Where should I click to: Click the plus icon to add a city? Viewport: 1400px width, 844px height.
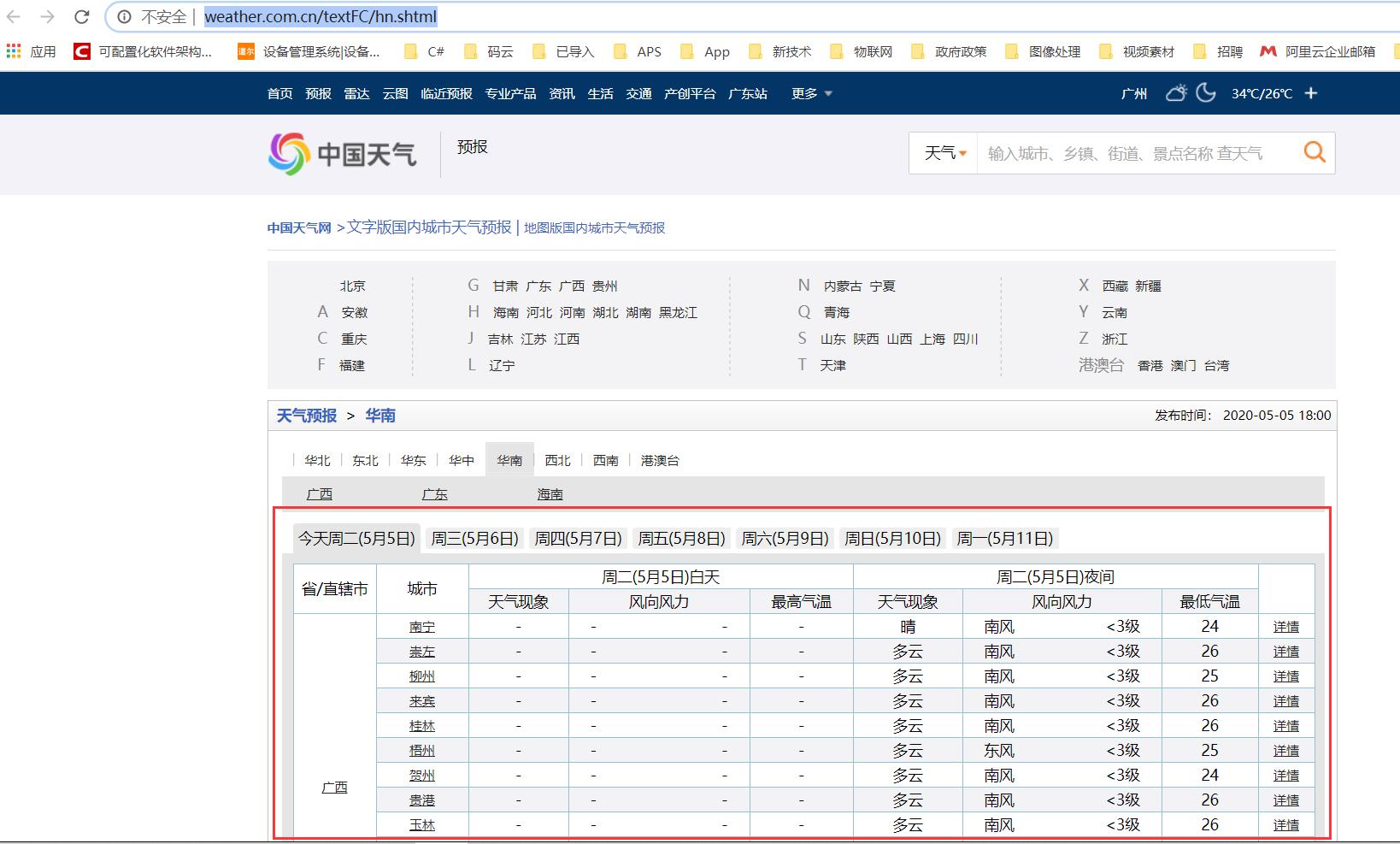1312,94
